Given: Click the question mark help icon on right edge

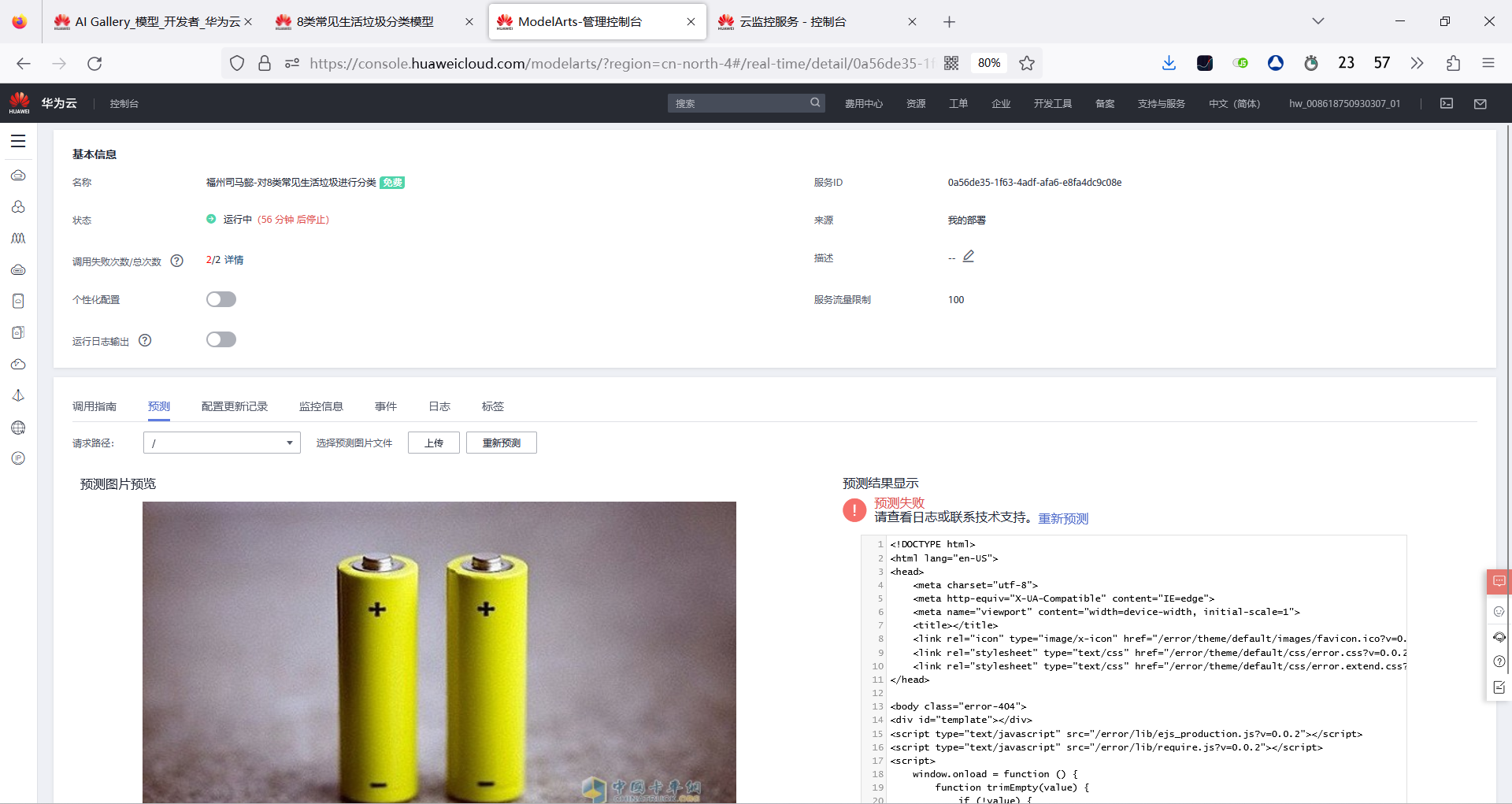Looking at the screenshot, I should coord(1499,661).
